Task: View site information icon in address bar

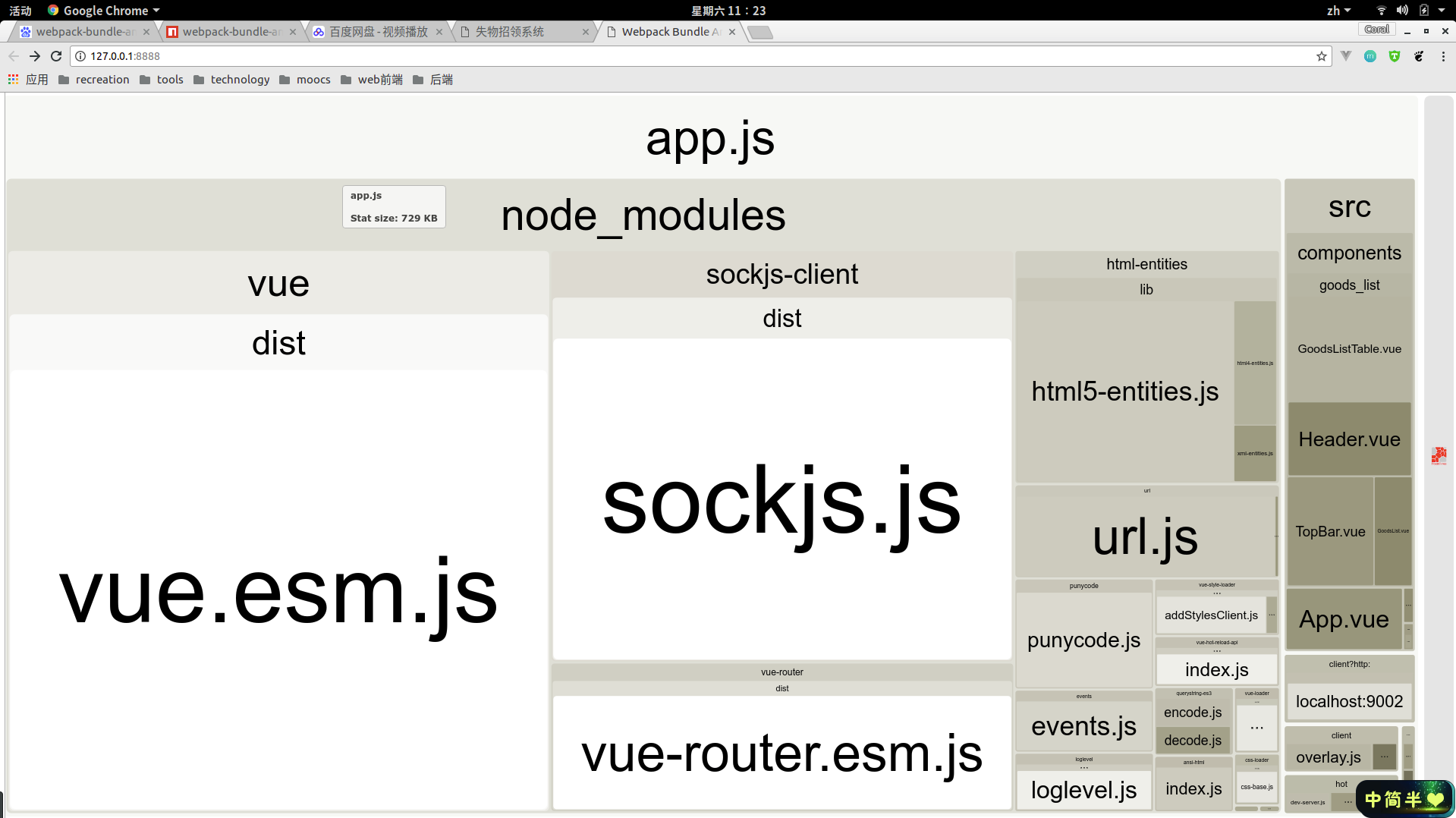Action: (80, 56)
